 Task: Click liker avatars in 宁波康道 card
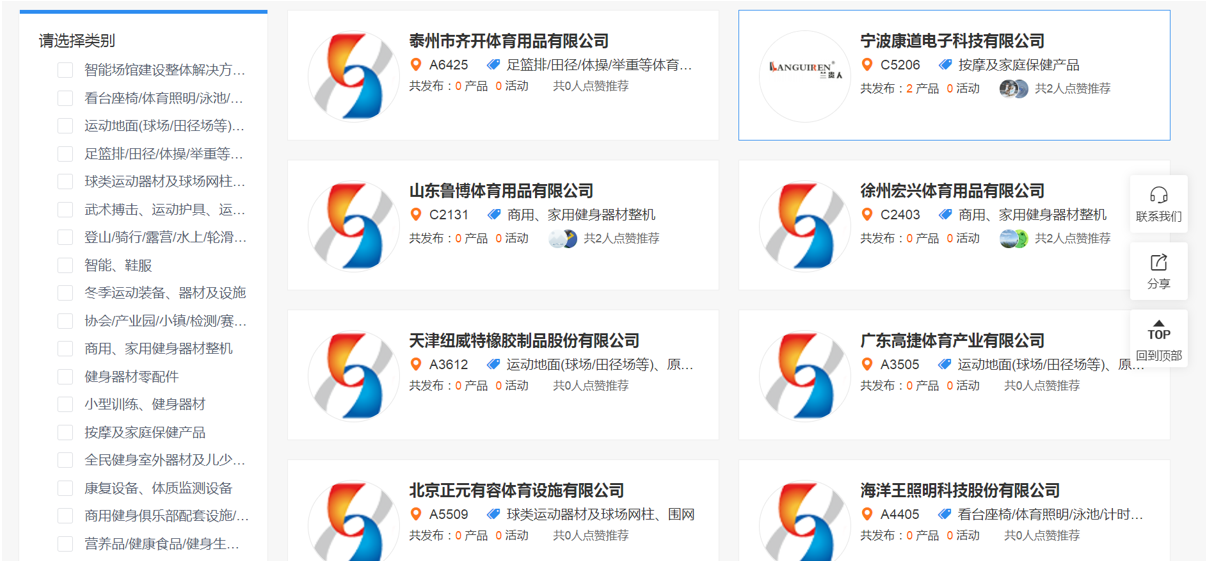(x=1014, y=89)
